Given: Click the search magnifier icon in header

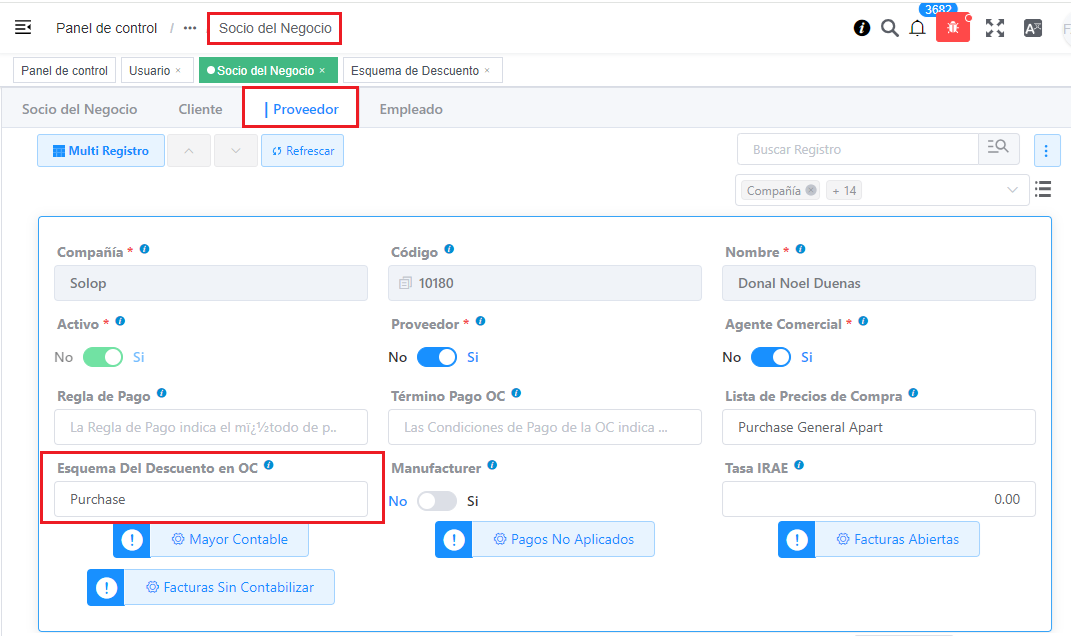Looking at the screenshot, I should 889,28.
